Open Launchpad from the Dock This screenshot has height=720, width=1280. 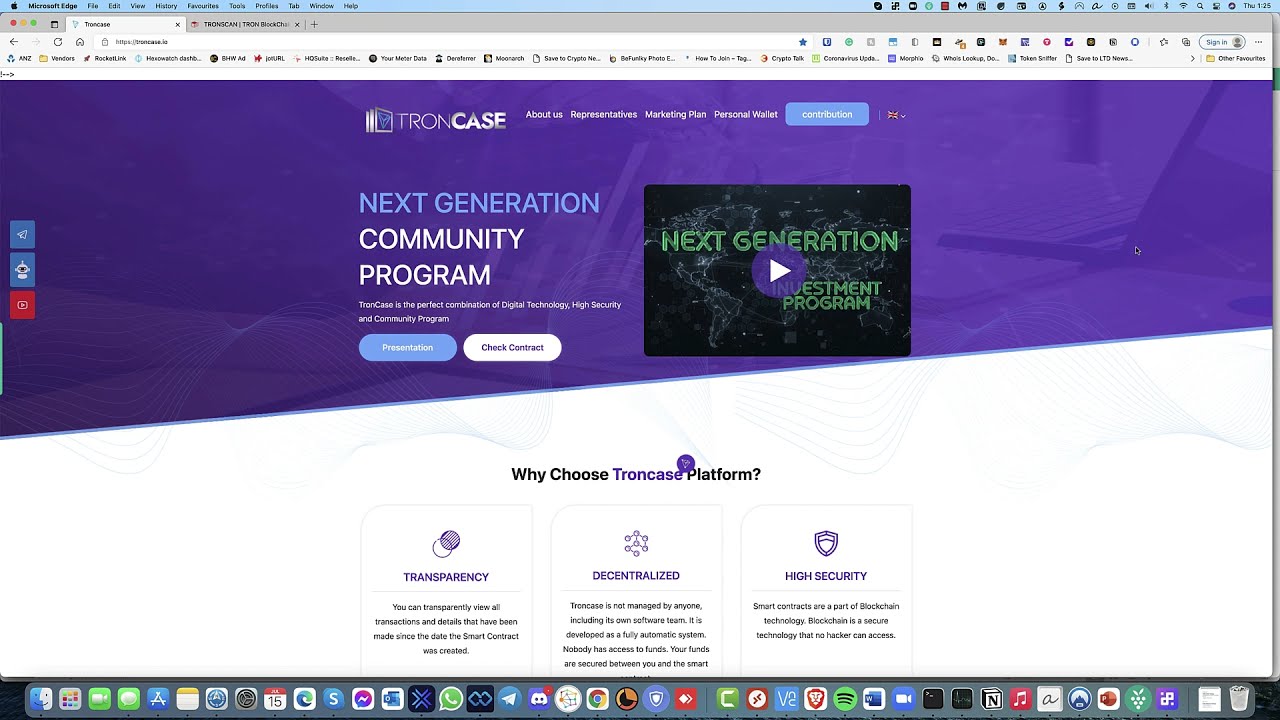click(70, 699)
